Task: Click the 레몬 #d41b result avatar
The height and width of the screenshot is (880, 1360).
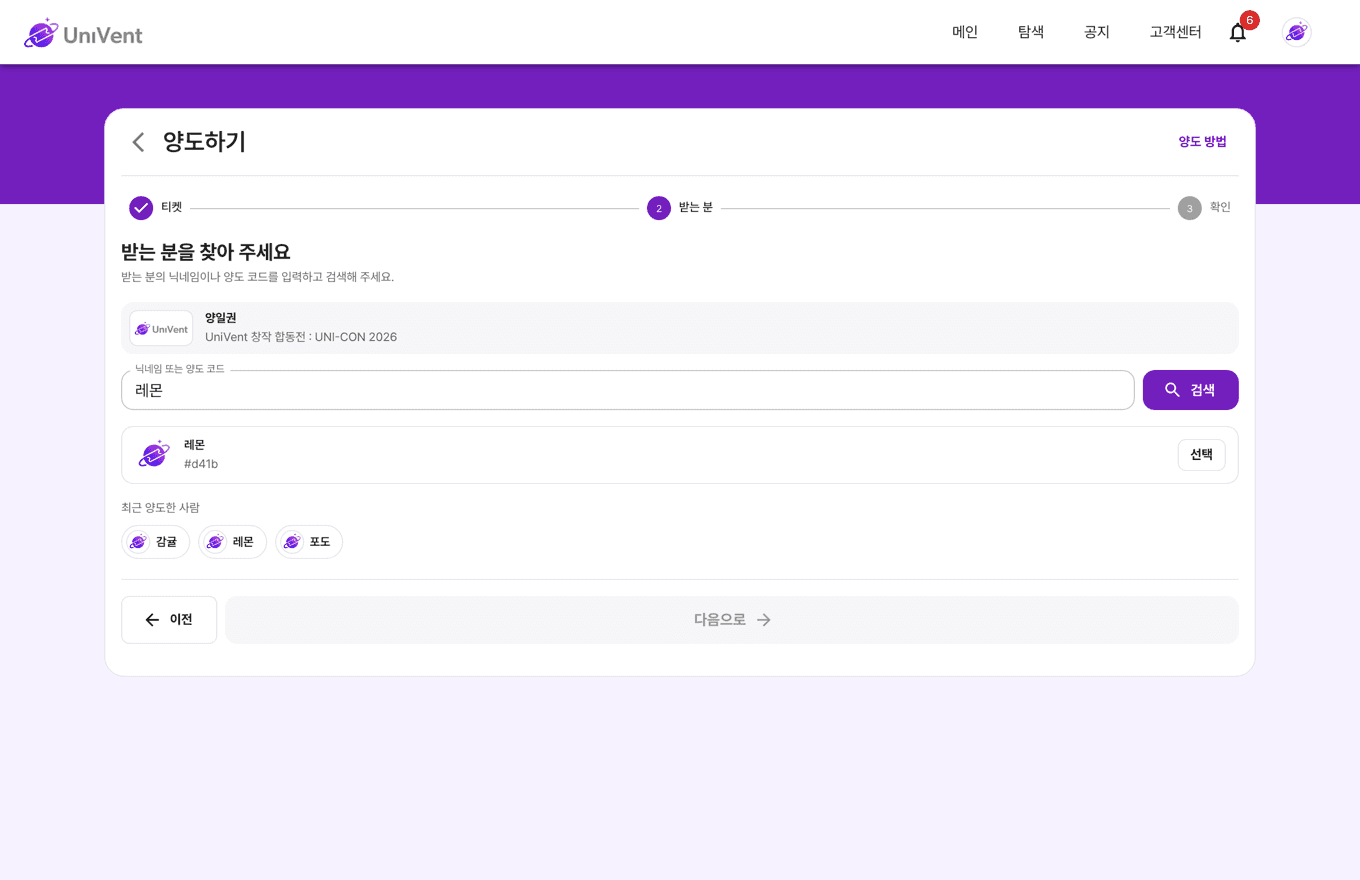Action: 154,455
